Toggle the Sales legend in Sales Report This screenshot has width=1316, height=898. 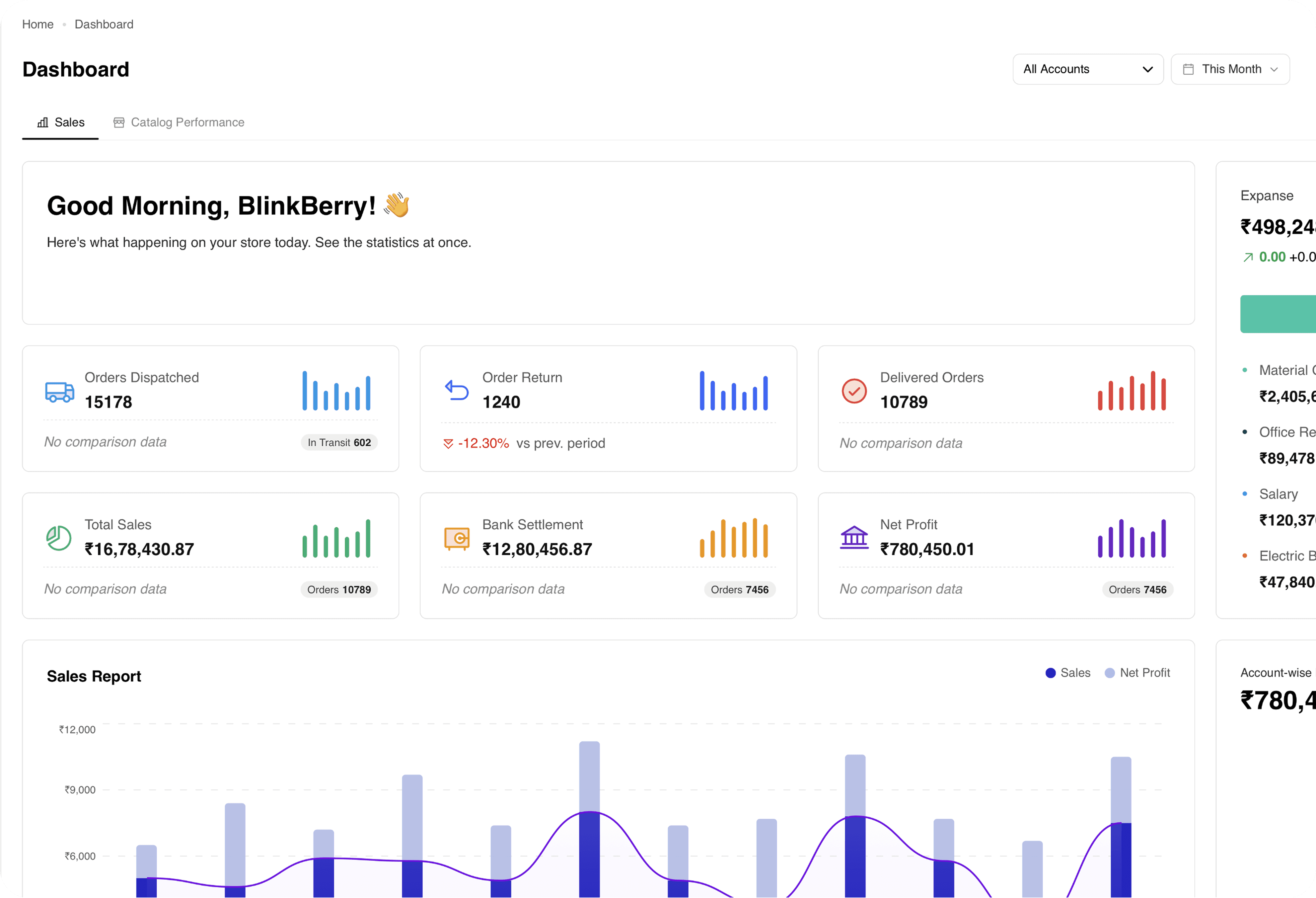[x=1068, y=673]
